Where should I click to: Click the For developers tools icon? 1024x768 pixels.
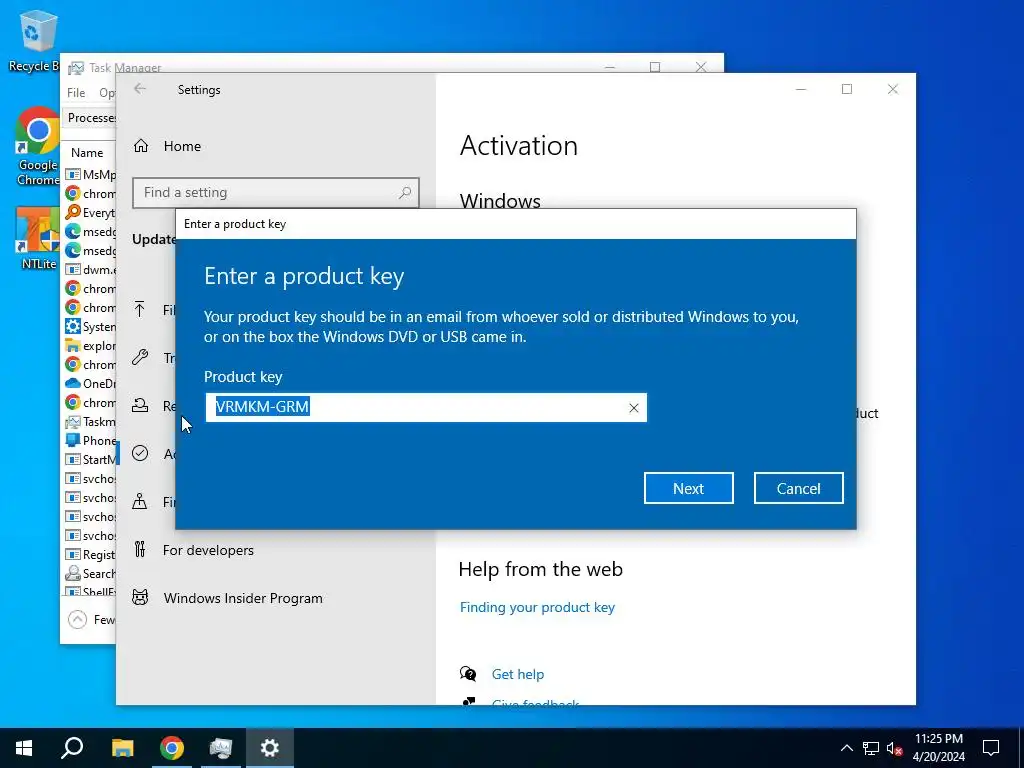(140, 549)
